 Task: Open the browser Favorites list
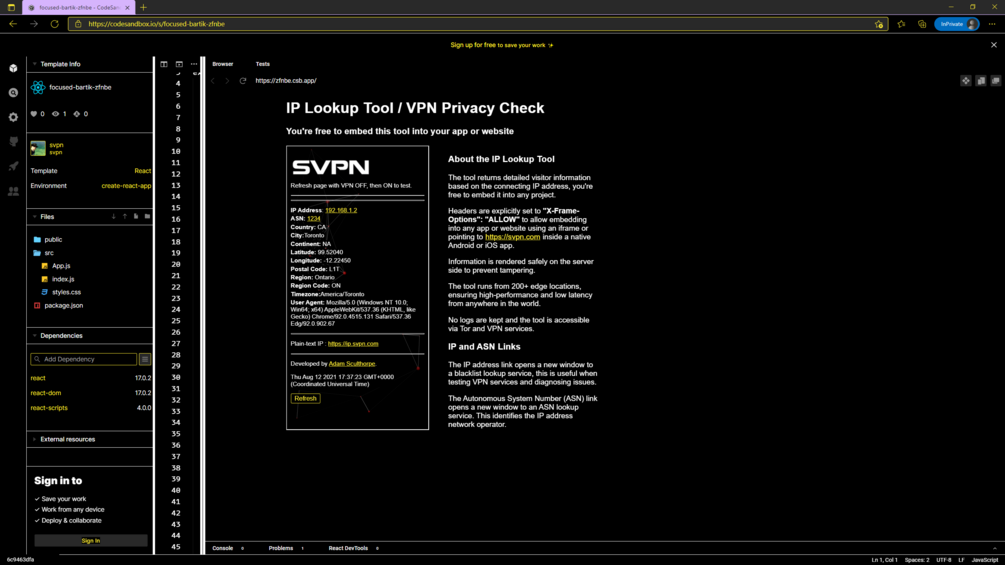[x=901, y=24]
